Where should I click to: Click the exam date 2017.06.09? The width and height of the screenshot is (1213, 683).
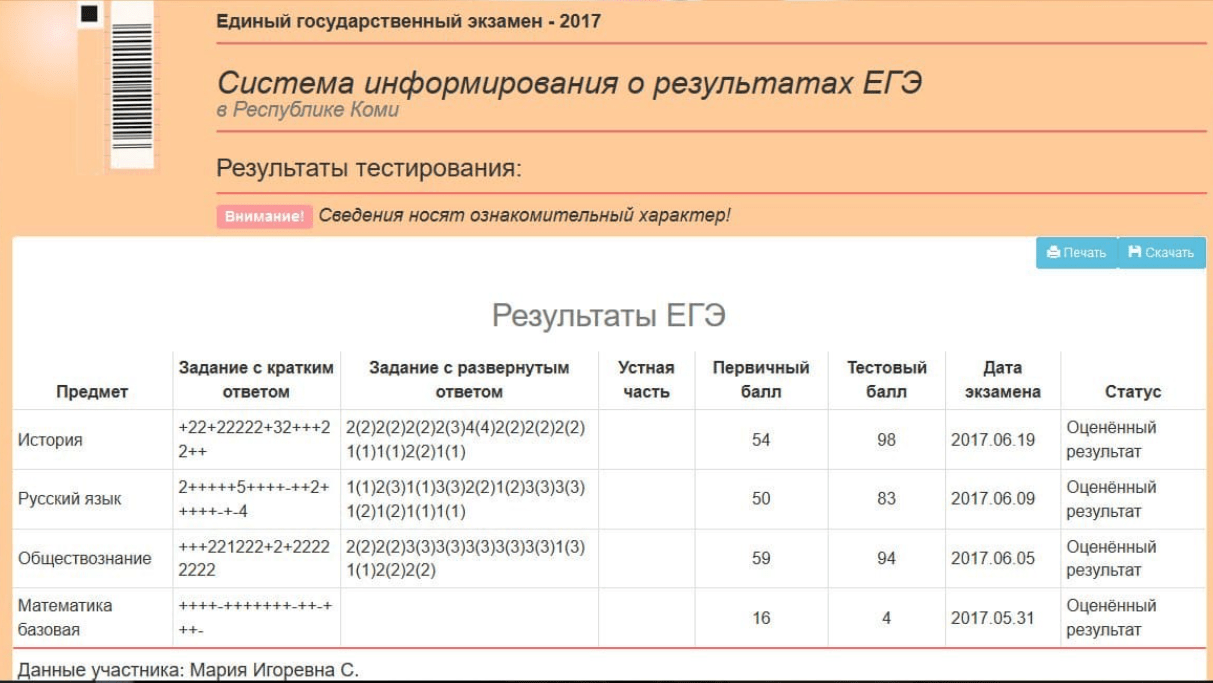tap(993, 499)
